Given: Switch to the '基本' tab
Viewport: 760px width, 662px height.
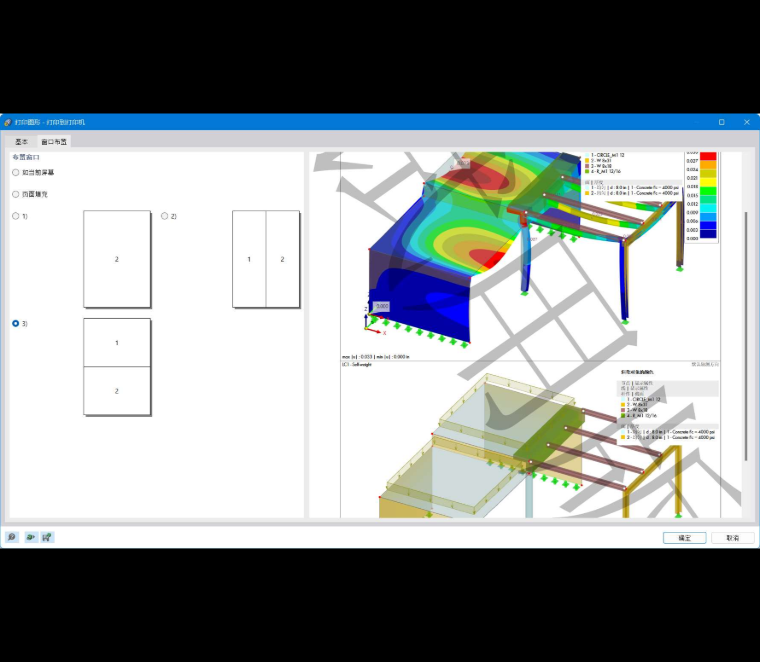Looking at the screenshot, I should point(21,142).
